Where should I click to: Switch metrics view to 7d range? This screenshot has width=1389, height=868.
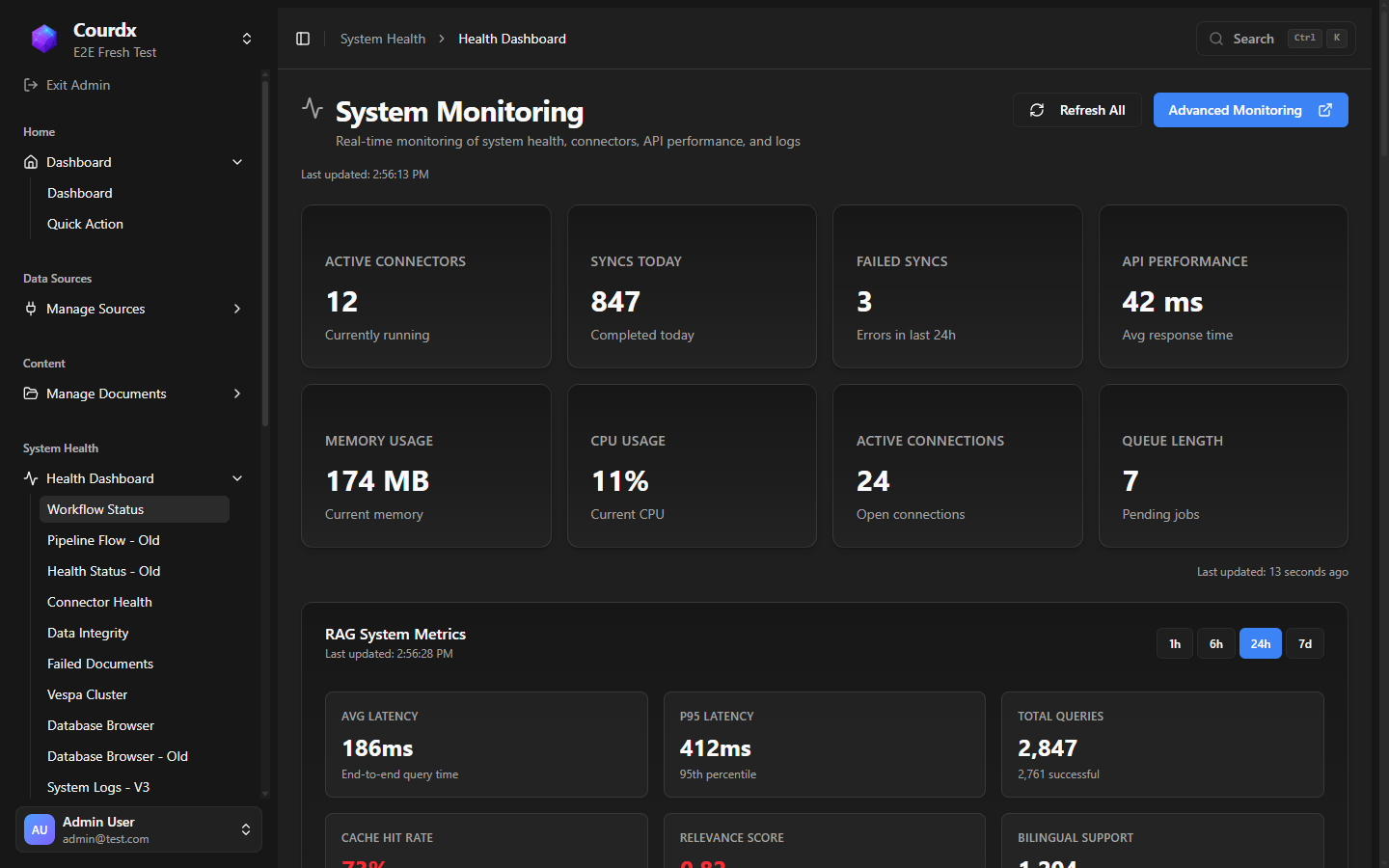(x=1304, y=643)
